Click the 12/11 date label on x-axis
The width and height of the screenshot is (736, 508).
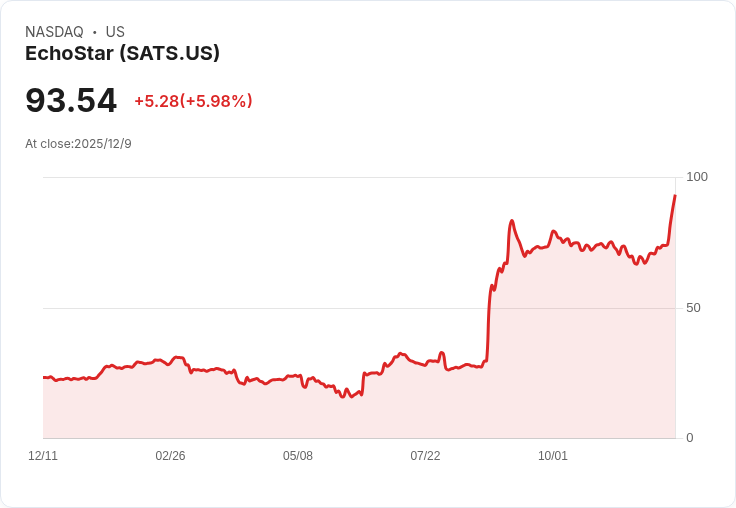point(43,456)
